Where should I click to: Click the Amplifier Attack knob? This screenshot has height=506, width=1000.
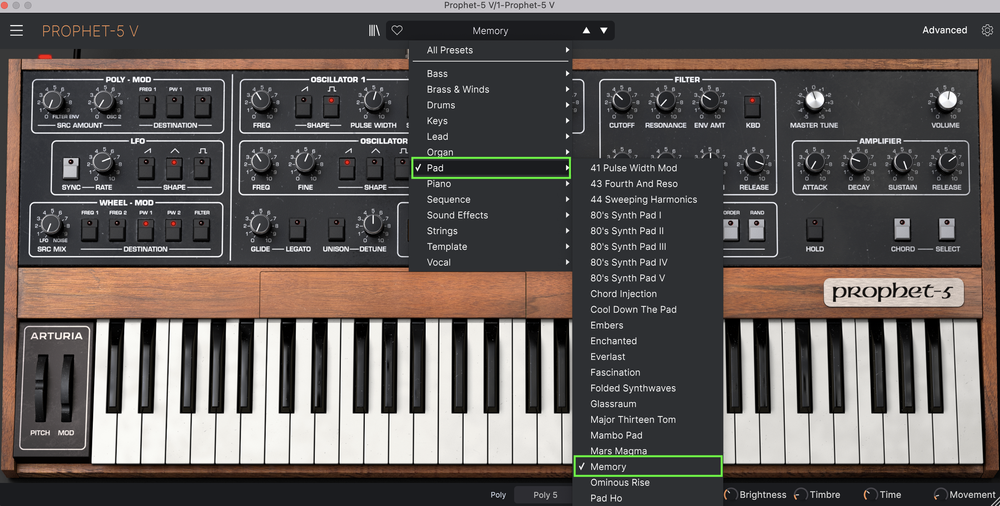pyautogui.click(x=814, y=162)
